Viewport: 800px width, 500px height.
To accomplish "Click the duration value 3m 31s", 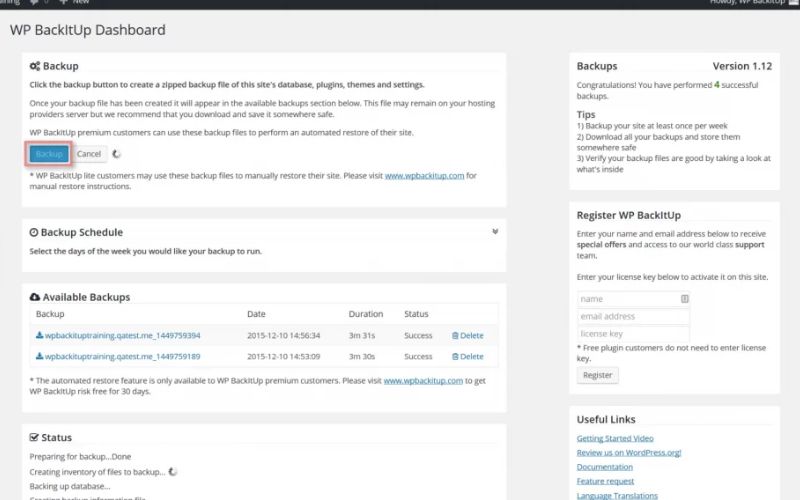I will (362, 335).
